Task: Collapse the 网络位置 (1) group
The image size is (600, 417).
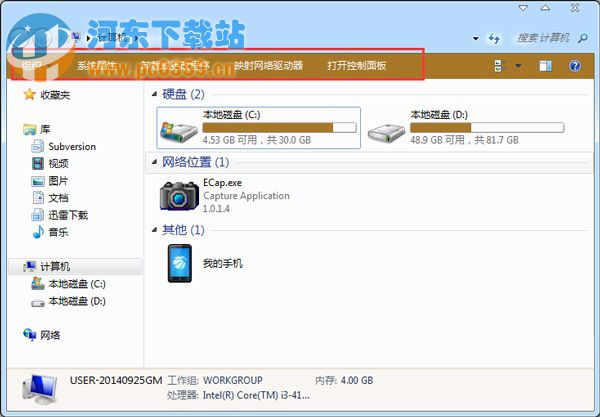Action: point(154,162)
